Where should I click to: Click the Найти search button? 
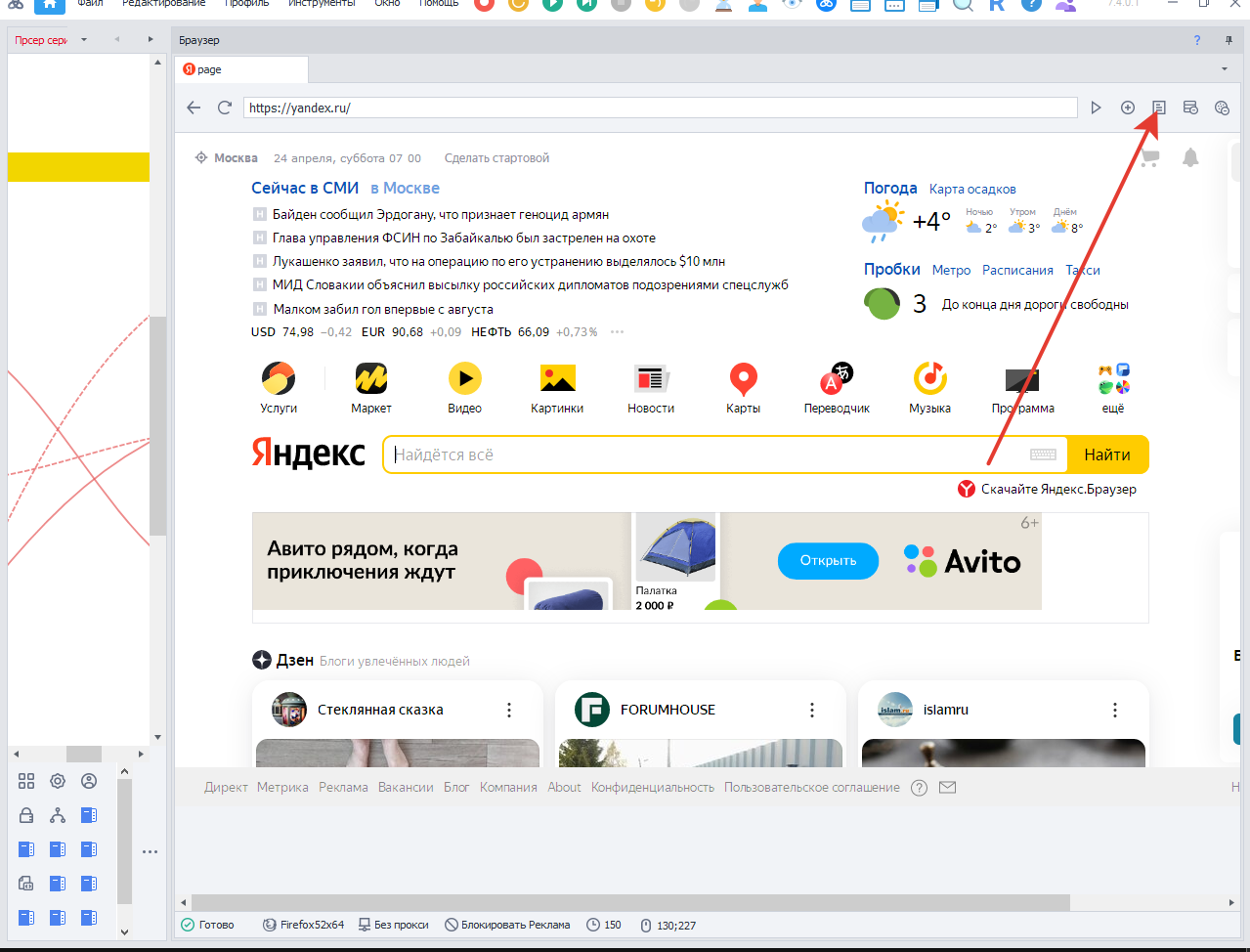1107,454
